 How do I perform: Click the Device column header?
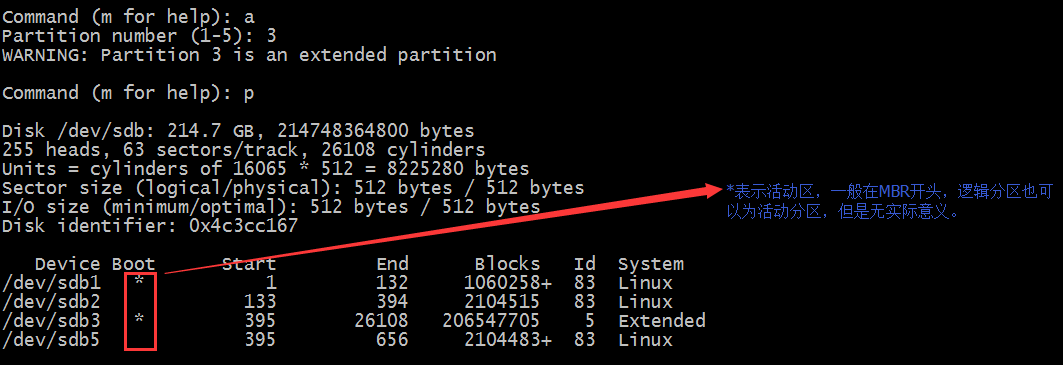pos(68,264)
